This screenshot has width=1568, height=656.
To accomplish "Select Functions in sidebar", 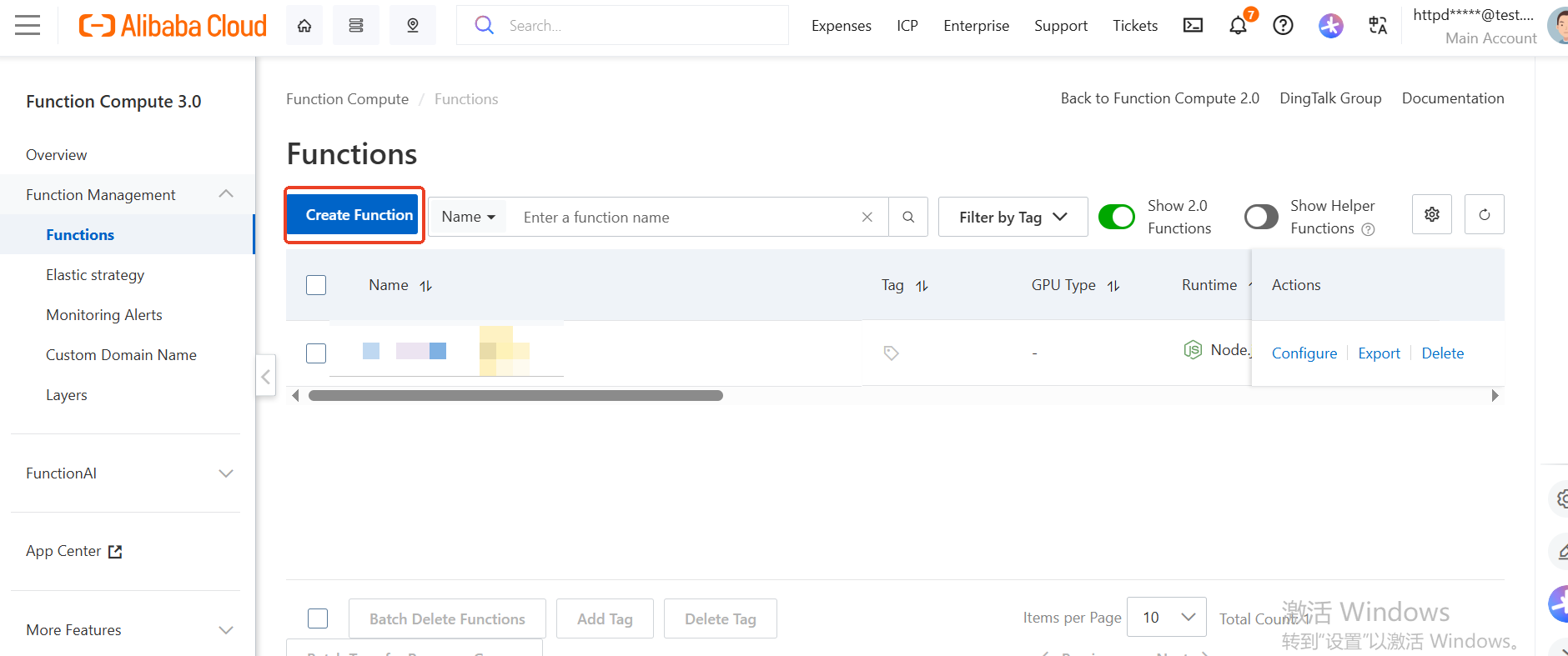I will tap(80, 235).
